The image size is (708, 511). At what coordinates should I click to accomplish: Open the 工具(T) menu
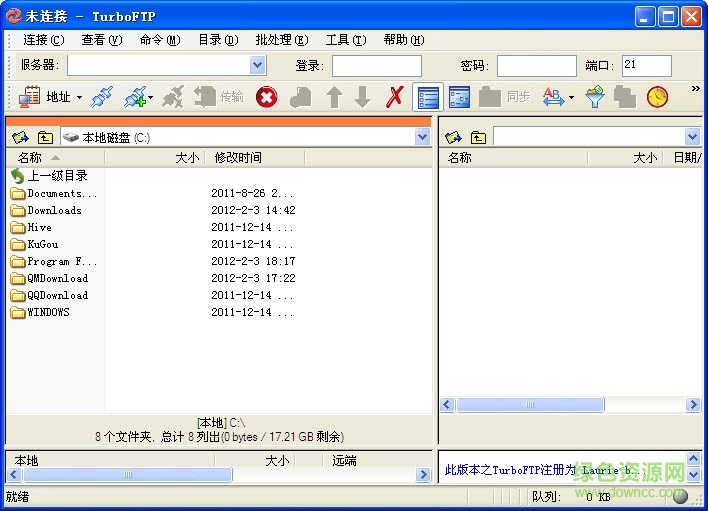[x=345, y=40]
